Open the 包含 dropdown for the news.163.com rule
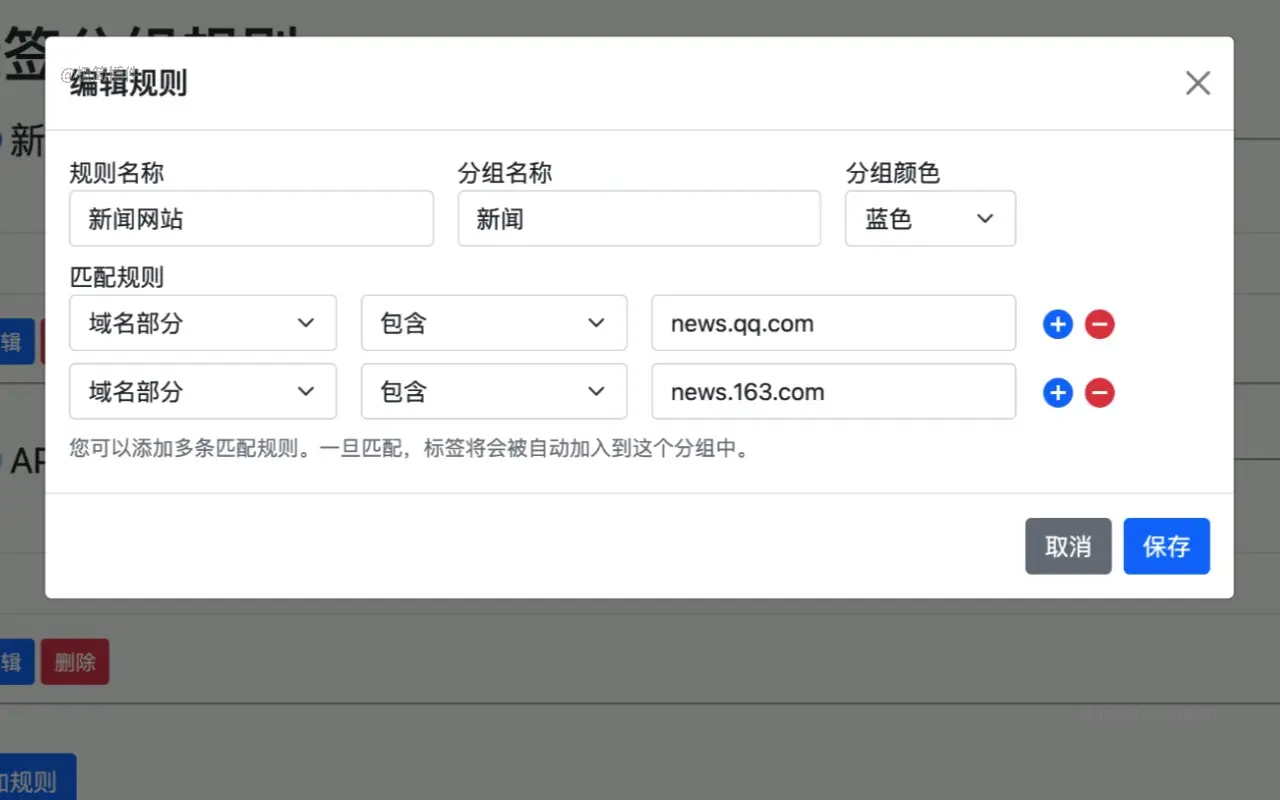The image size is (1280, 800). tap(494, 391)
